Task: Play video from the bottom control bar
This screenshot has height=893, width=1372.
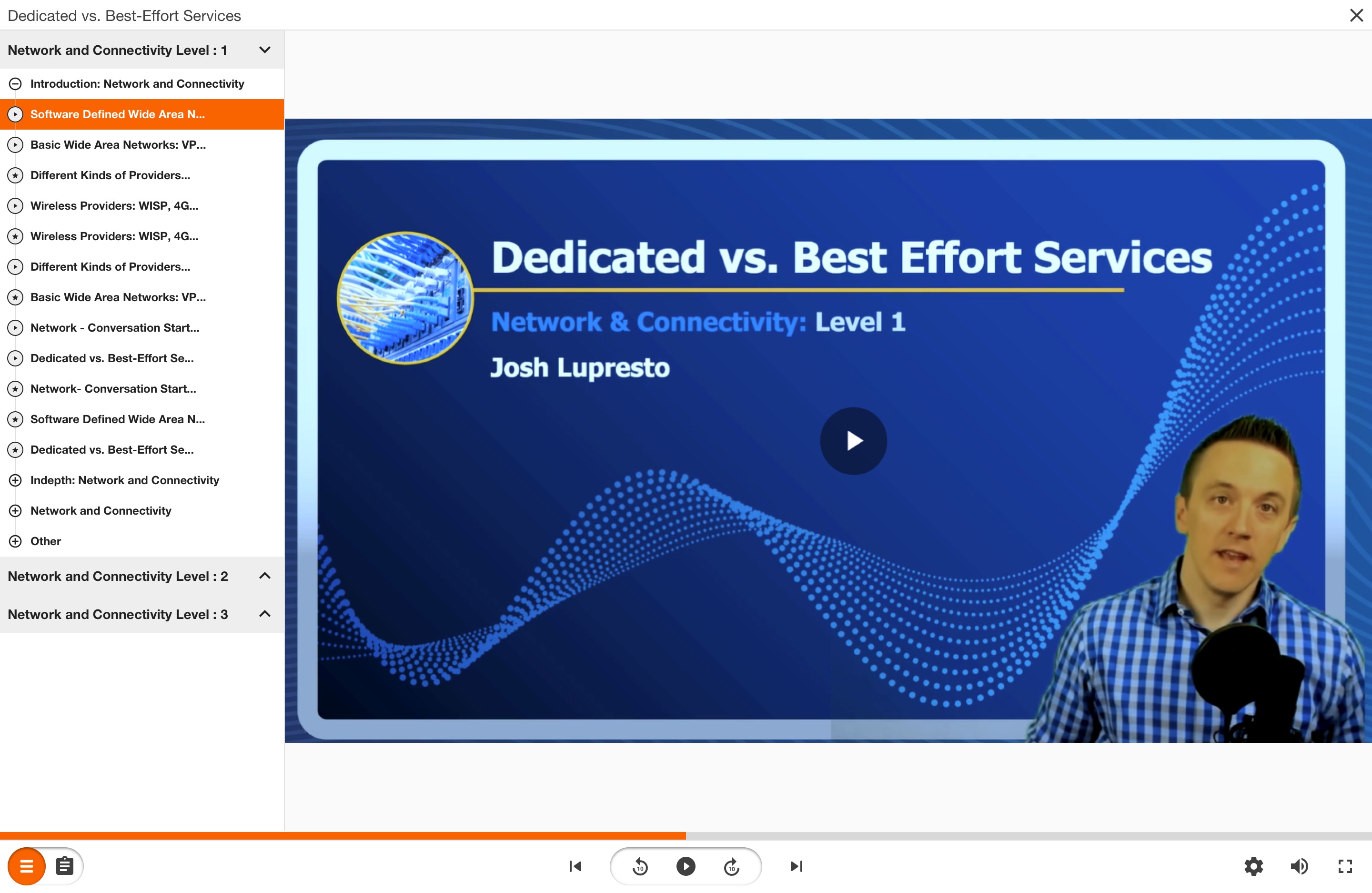Action: click(x=686, y=866)
